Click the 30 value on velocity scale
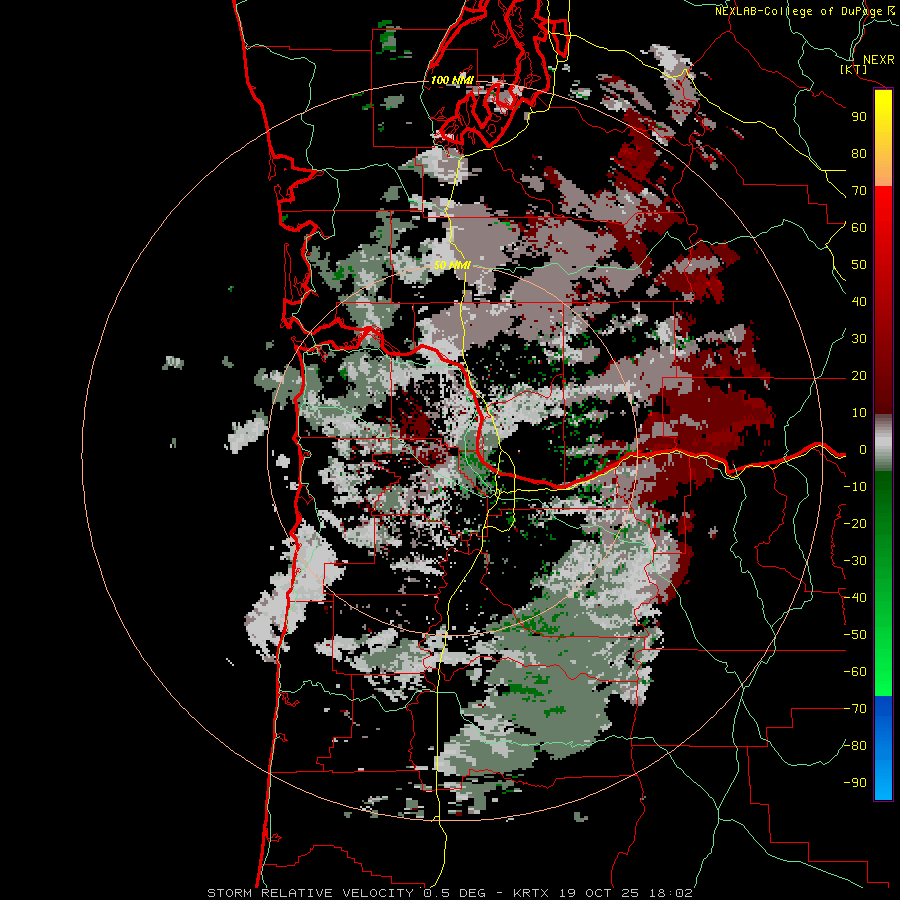This screenshot has height=900, width=900. [x=859, y=339]
